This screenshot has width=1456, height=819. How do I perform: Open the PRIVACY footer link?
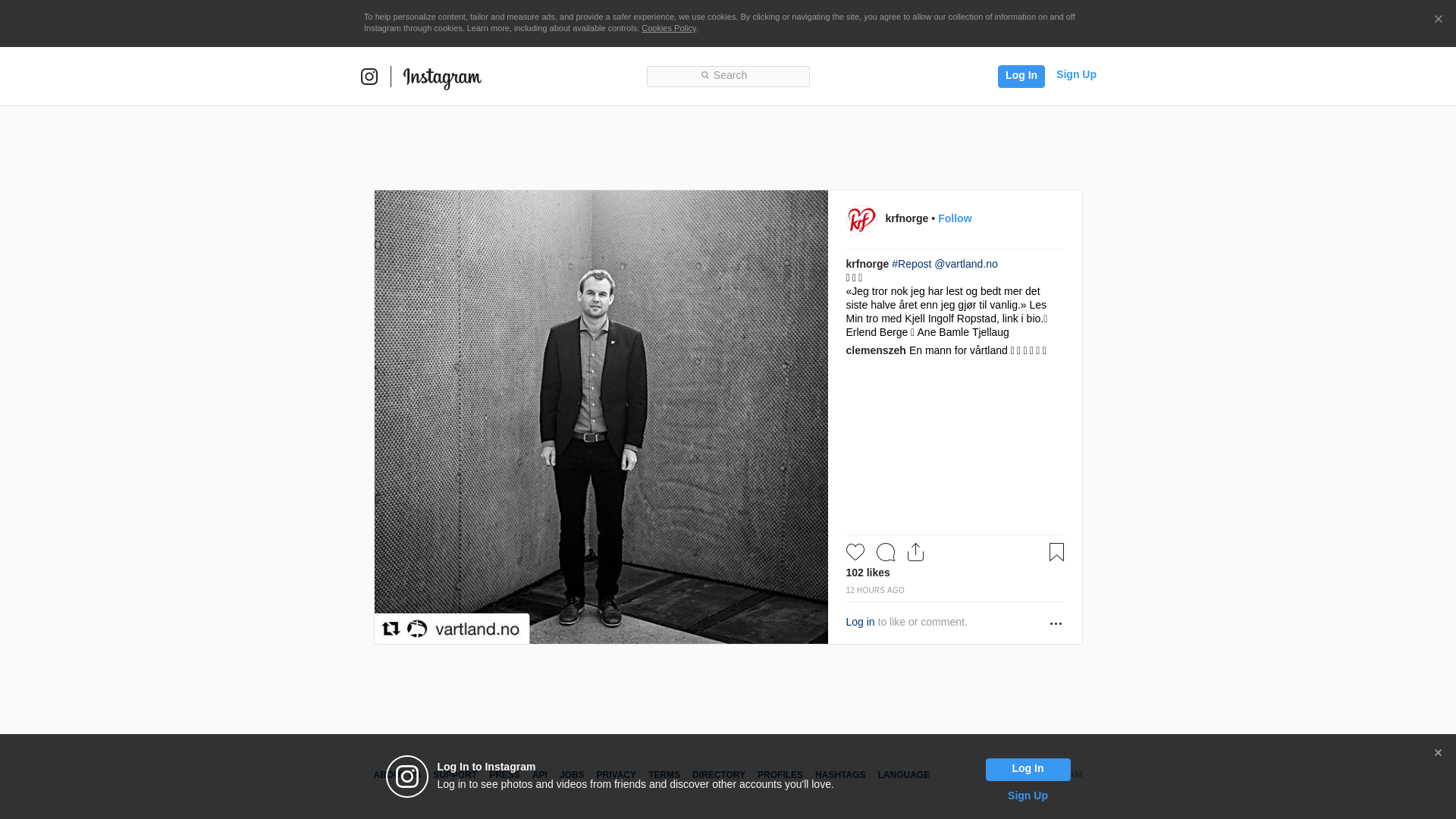tap(616, 775)
